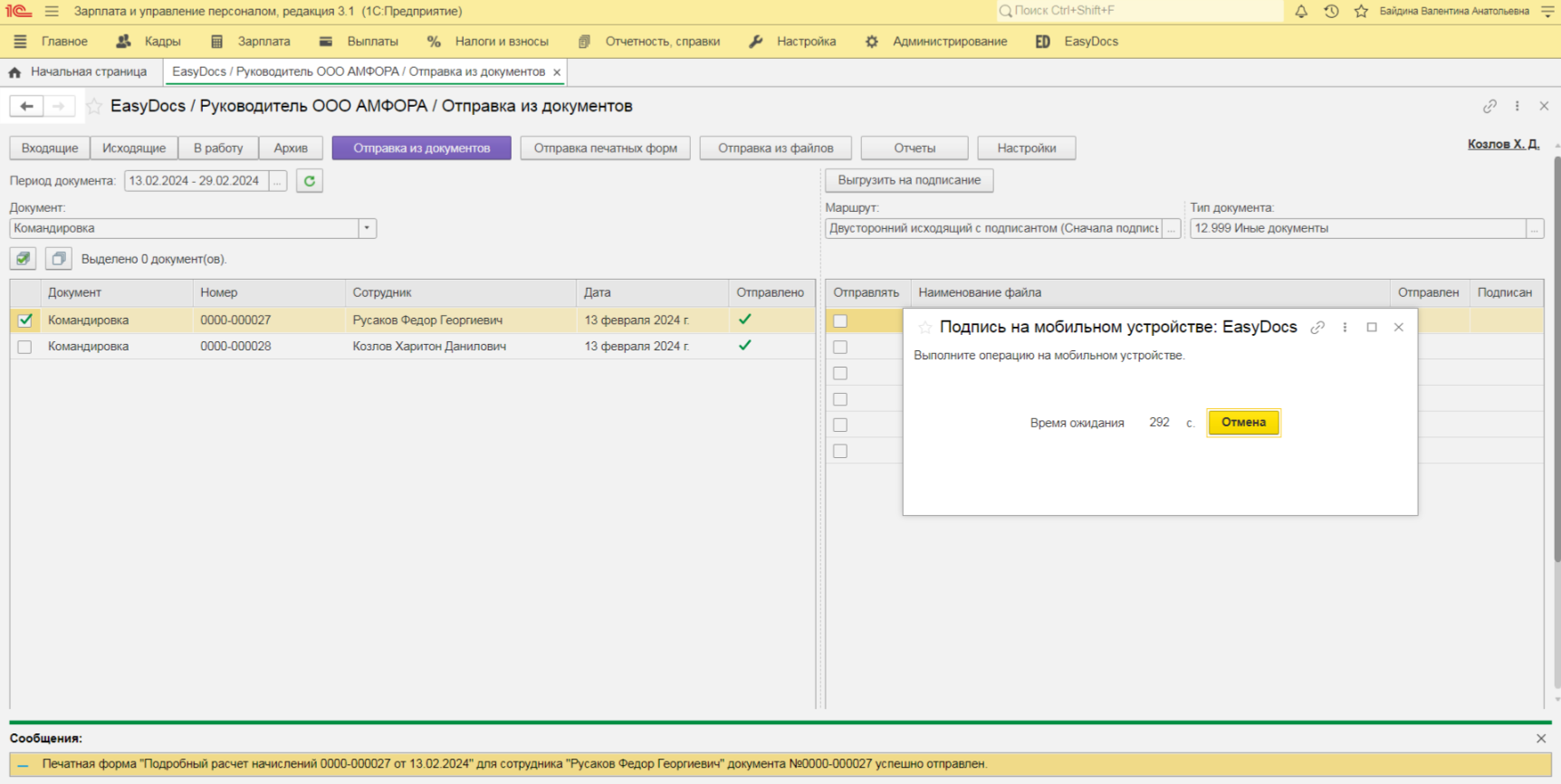Refresh the document list
This screenshot has height=784, width=1561.
(x=310, y=181)
